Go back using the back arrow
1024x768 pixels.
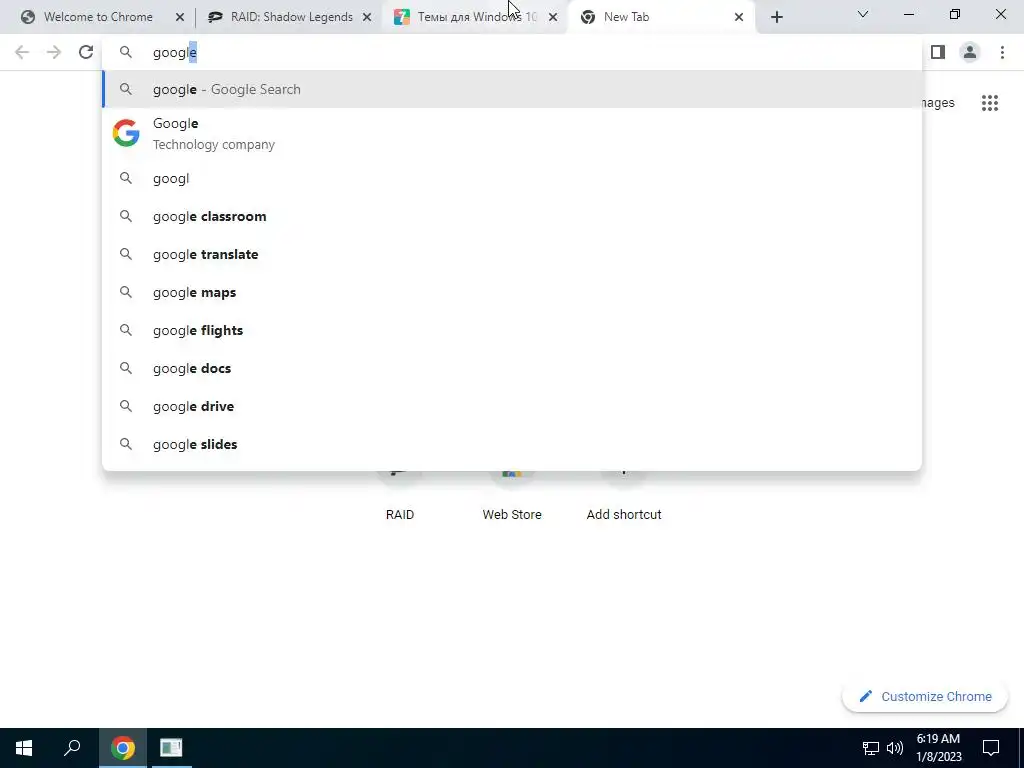(22, 52)
